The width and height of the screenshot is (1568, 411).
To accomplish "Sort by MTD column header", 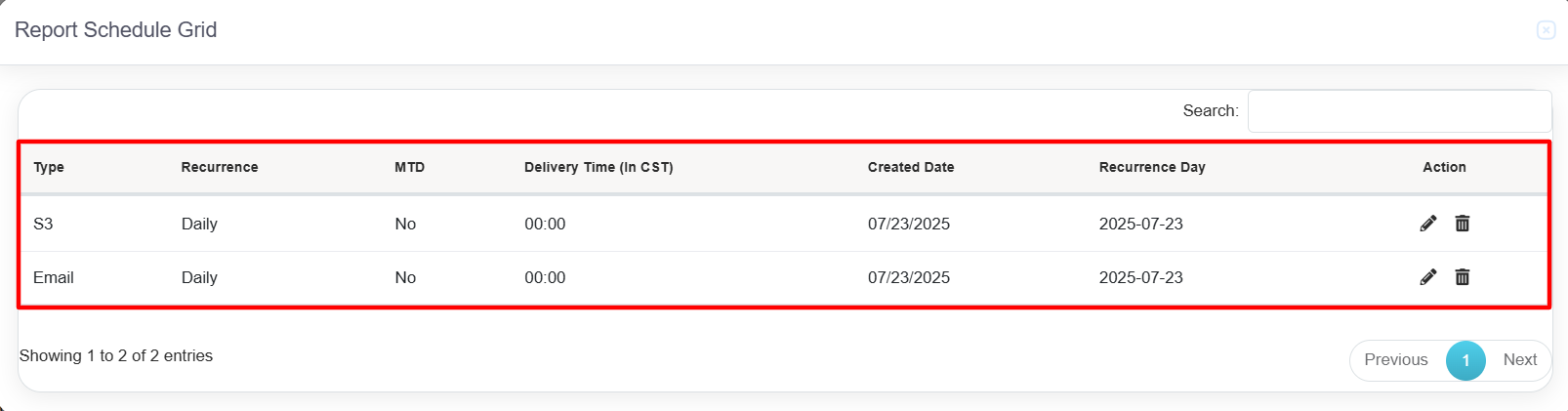I will (410, 167).
